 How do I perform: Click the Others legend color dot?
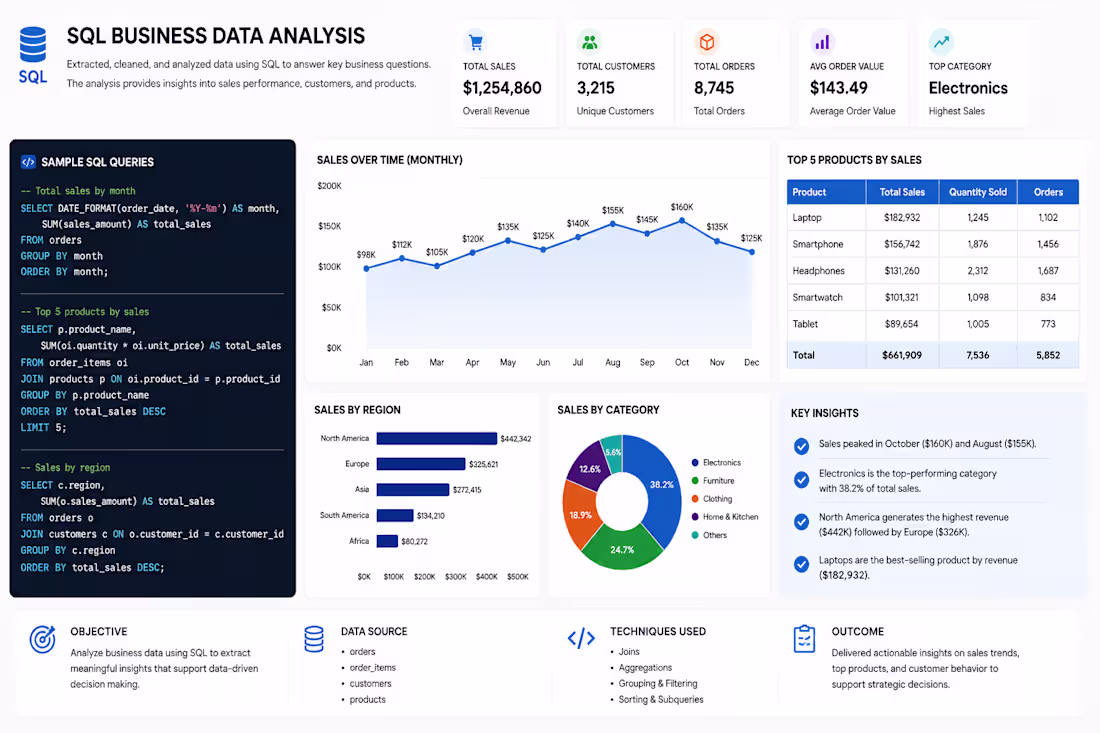click(x=695, y=535)
